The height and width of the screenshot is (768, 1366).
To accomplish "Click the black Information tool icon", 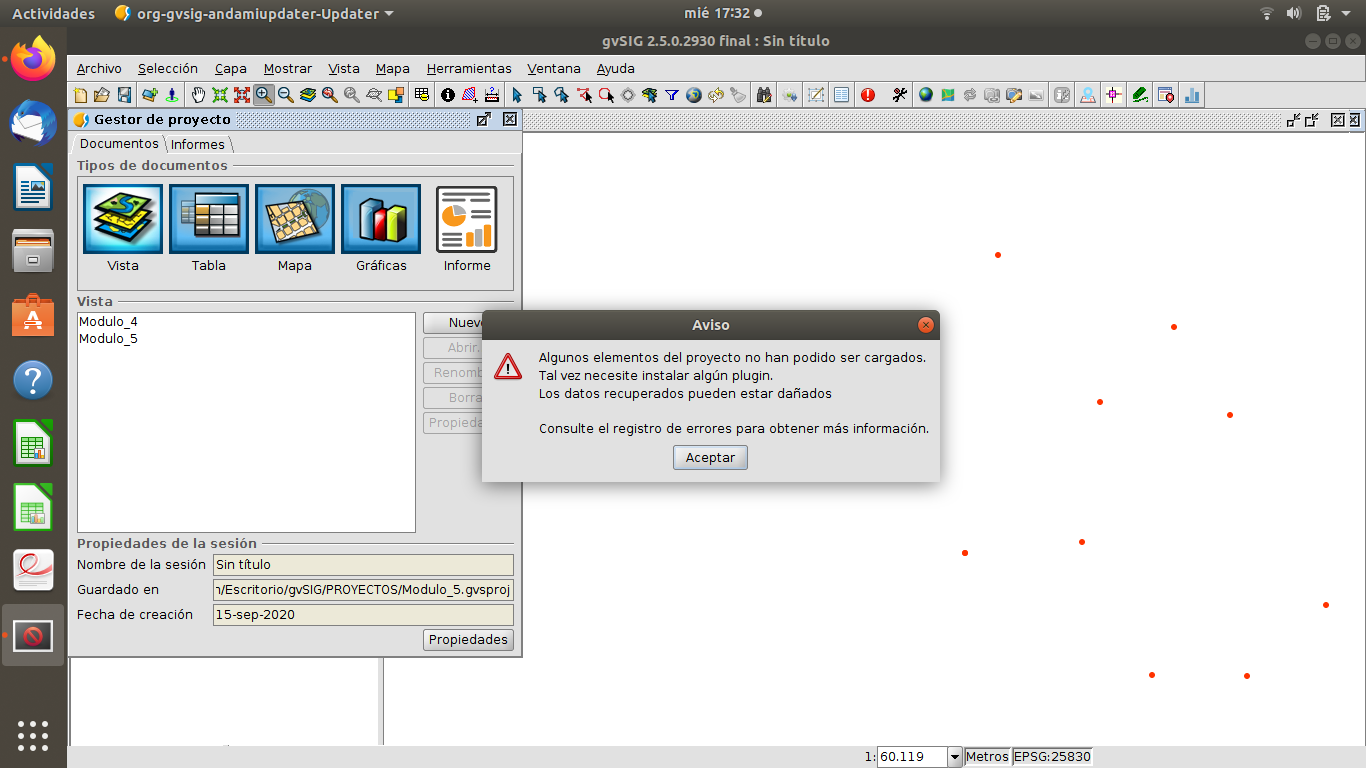I will pyautogui.click(x=448, y=95).
